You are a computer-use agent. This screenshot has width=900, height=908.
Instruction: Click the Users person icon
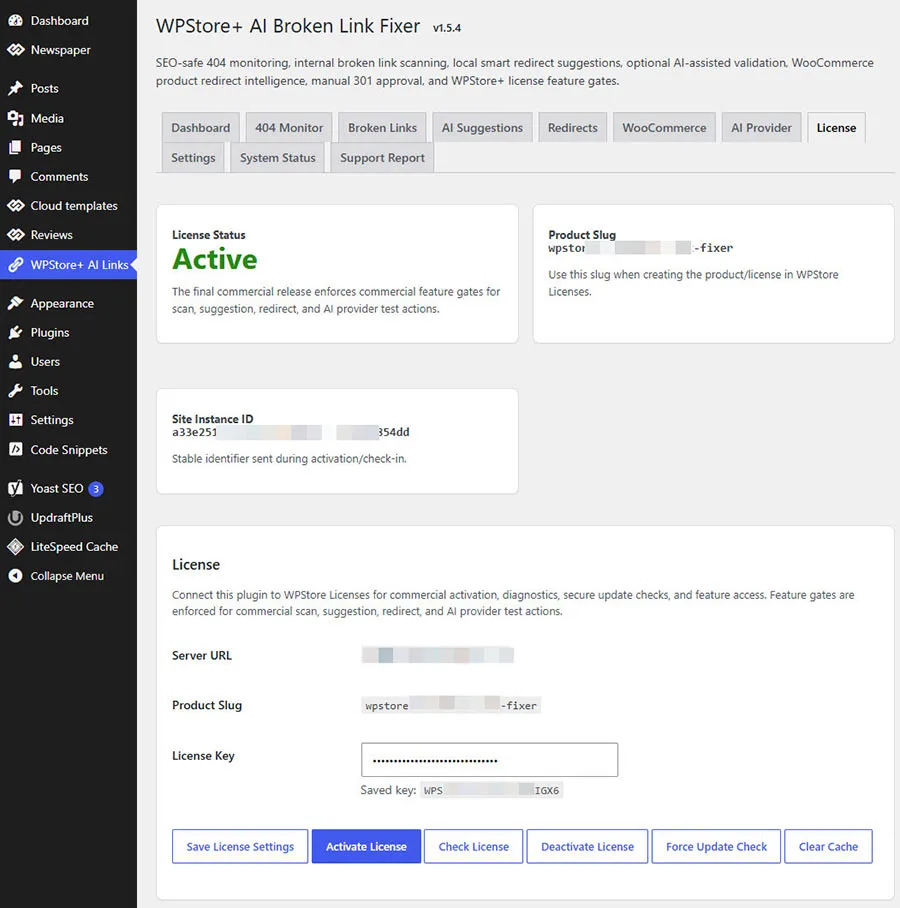tap(15, 361)
